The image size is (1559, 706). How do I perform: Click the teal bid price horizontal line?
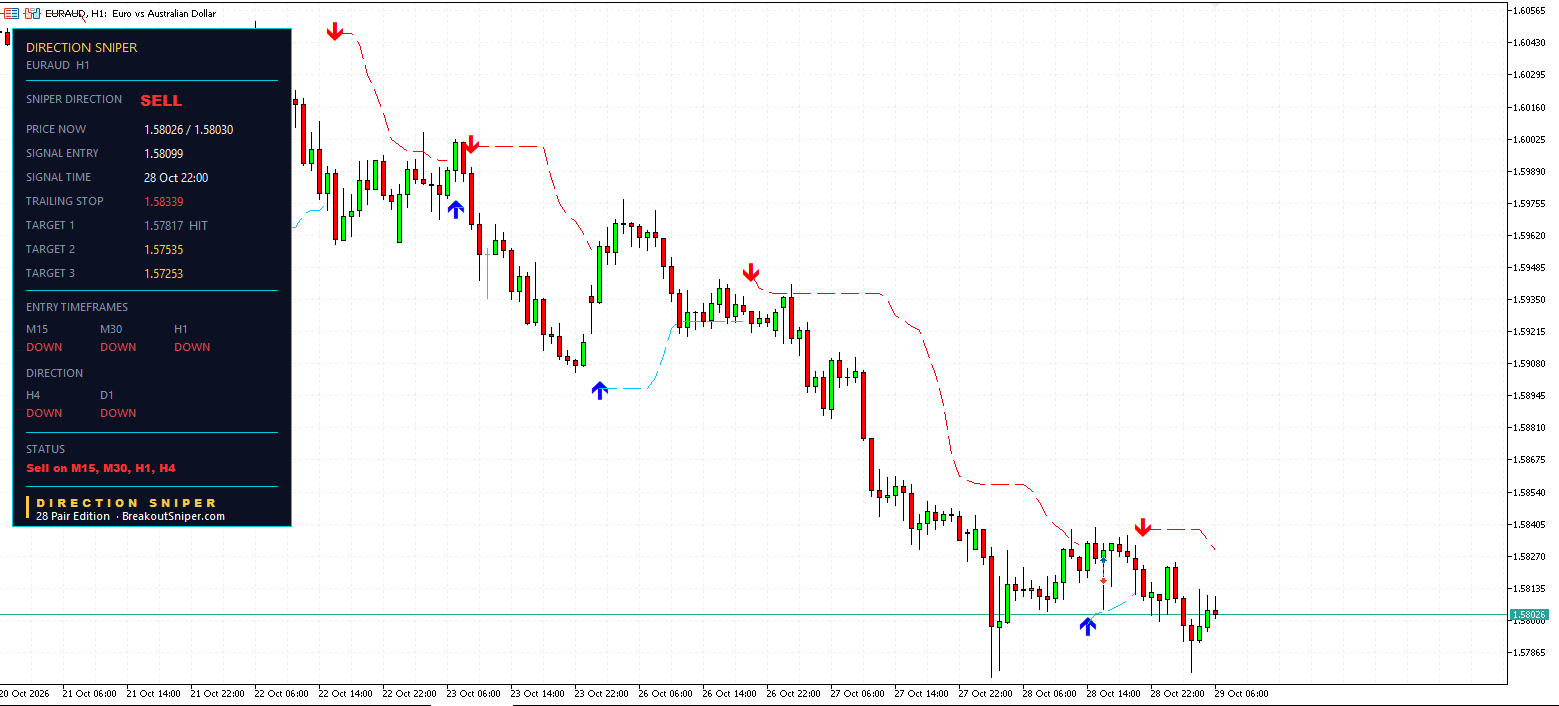point(754,614)
